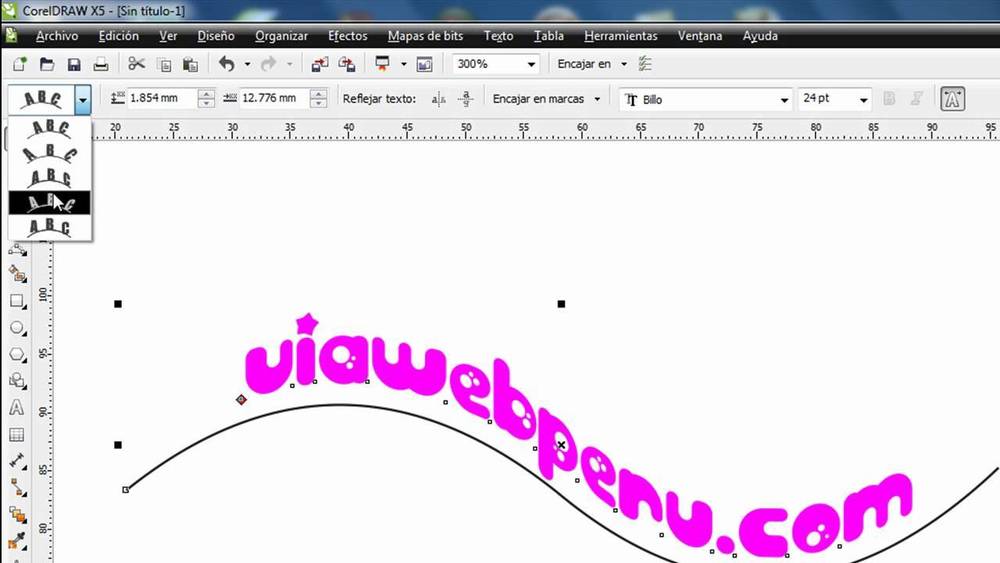Select the Eyedropper tool

point(17,541)
